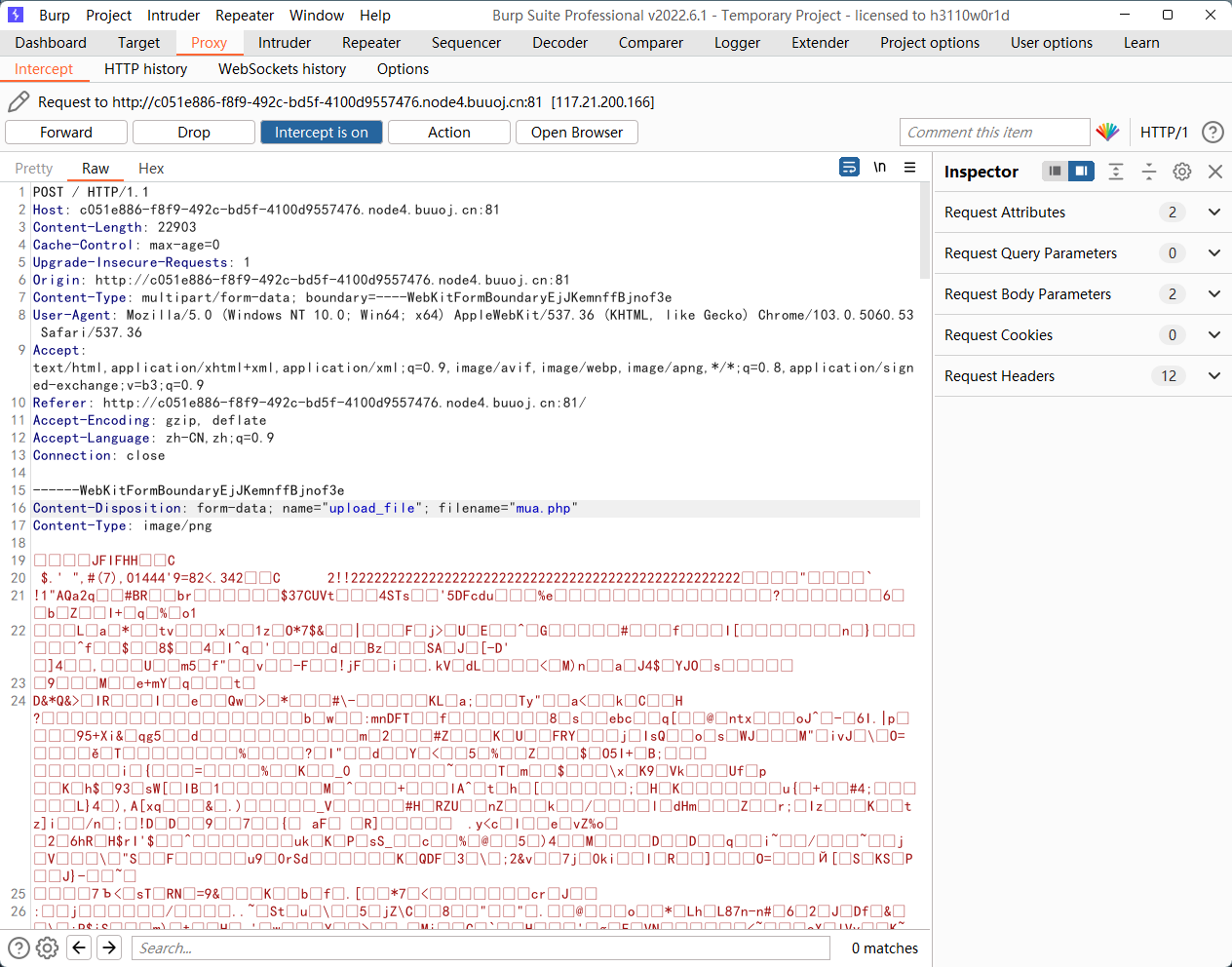Click the Content-Length value 22903
The height and width of the screenshot is (967, 1232).
177,227
